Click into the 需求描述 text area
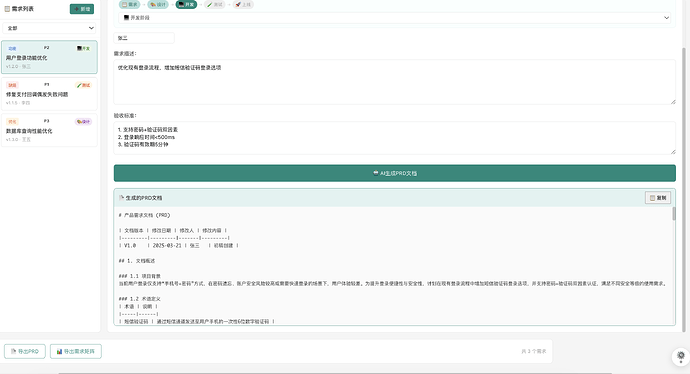This screenshot has height=374, width=690. coord(395,82)
